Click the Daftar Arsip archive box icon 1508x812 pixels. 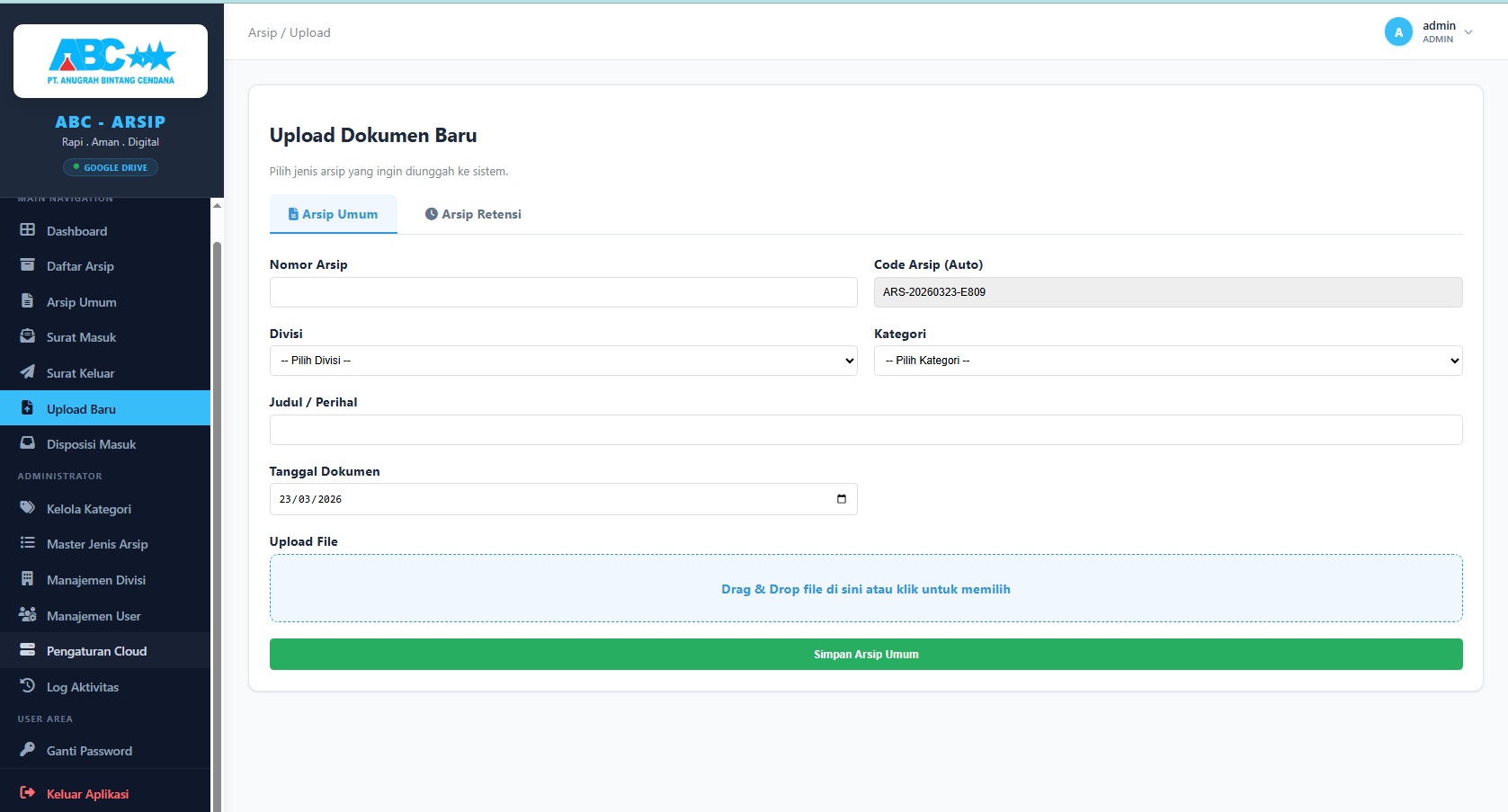click(x=28, y=265)
